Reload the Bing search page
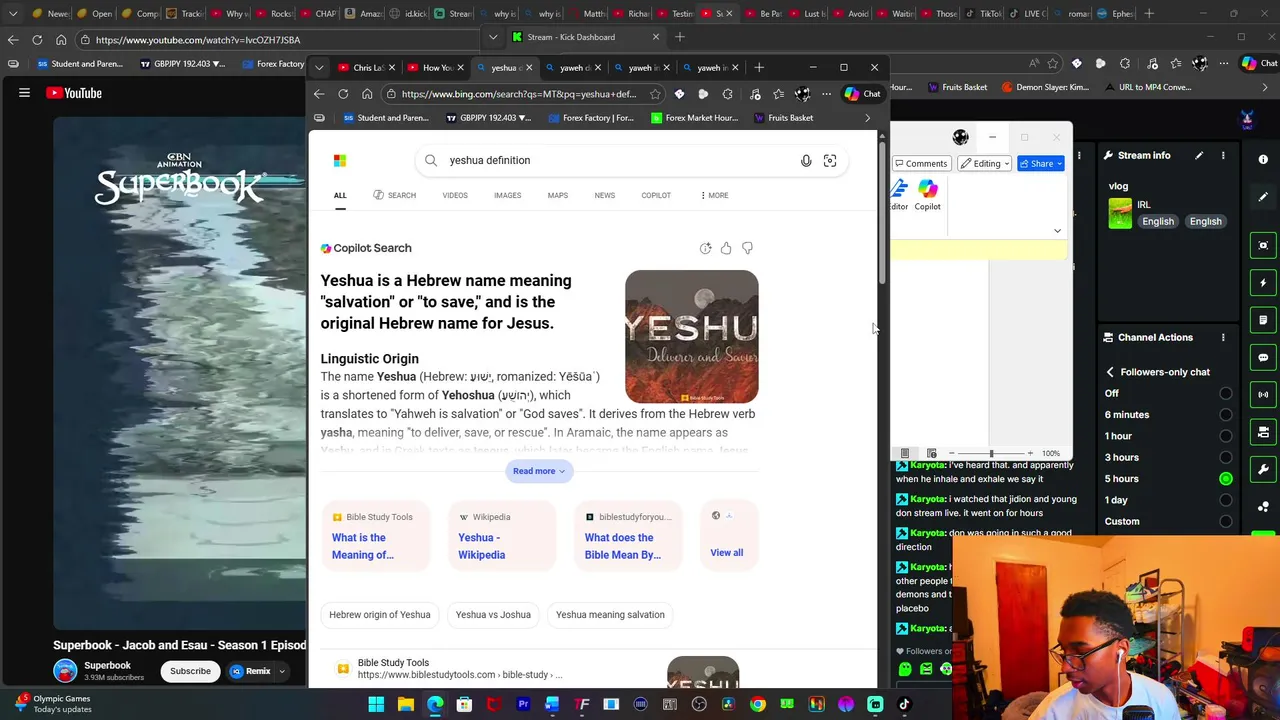Viewport: 1280px width, 720px height. click(x=343, y=94)
